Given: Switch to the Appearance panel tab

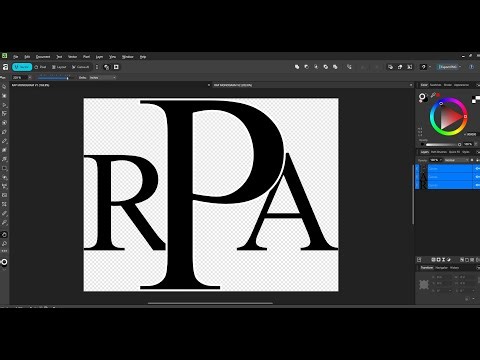Looking at the screenshot, I should point(461,85).
